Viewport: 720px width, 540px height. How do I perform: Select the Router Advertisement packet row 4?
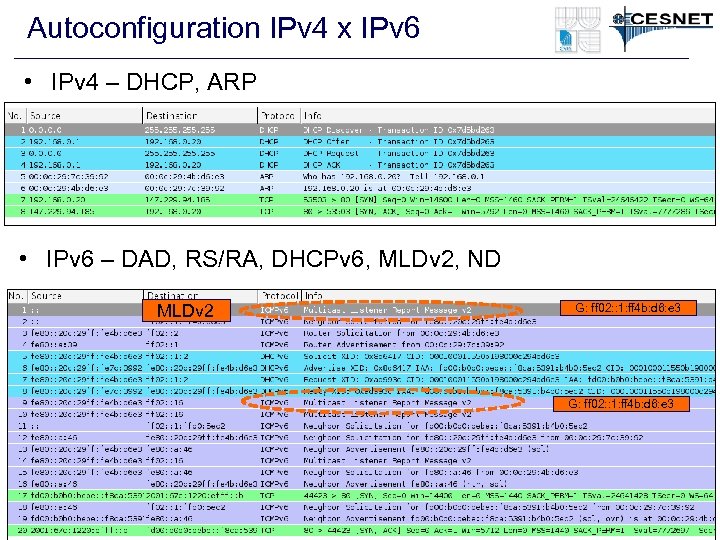click(361, 344)
